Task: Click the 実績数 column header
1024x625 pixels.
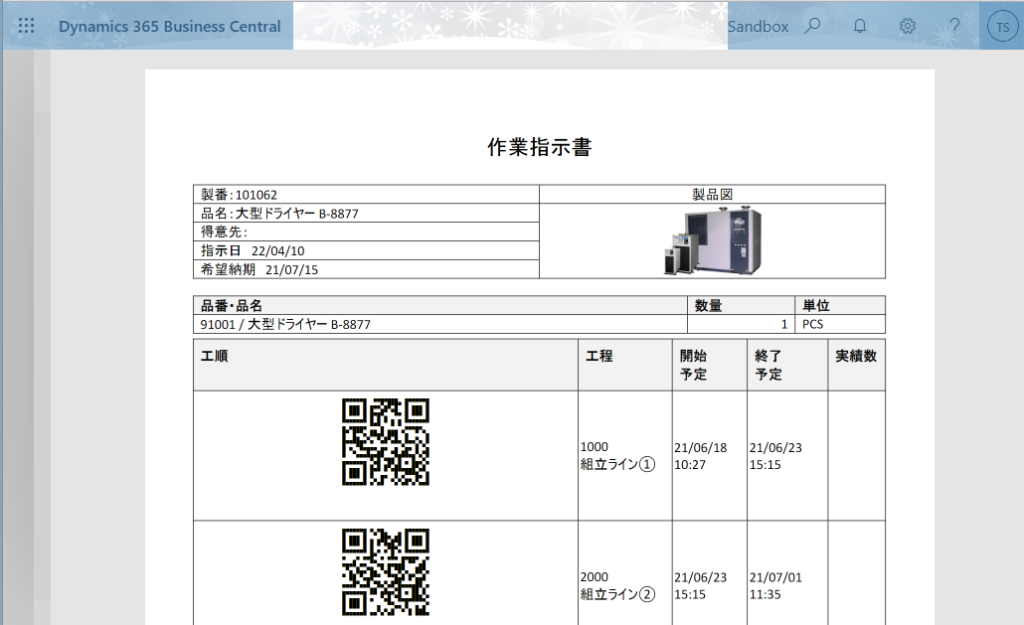Action: (857, 364)
